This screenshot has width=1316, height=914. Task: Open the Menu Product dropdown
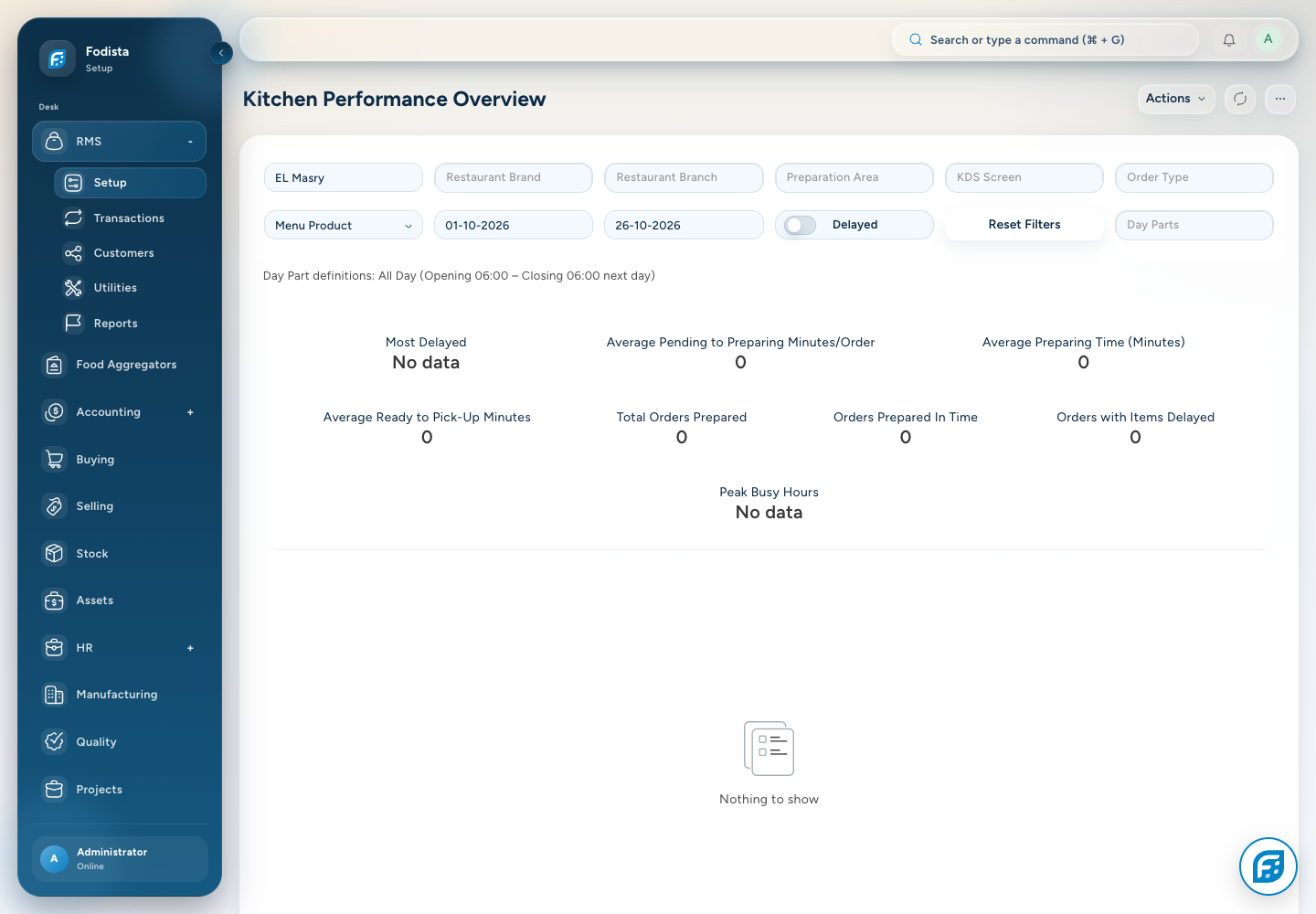pos(344,225)
